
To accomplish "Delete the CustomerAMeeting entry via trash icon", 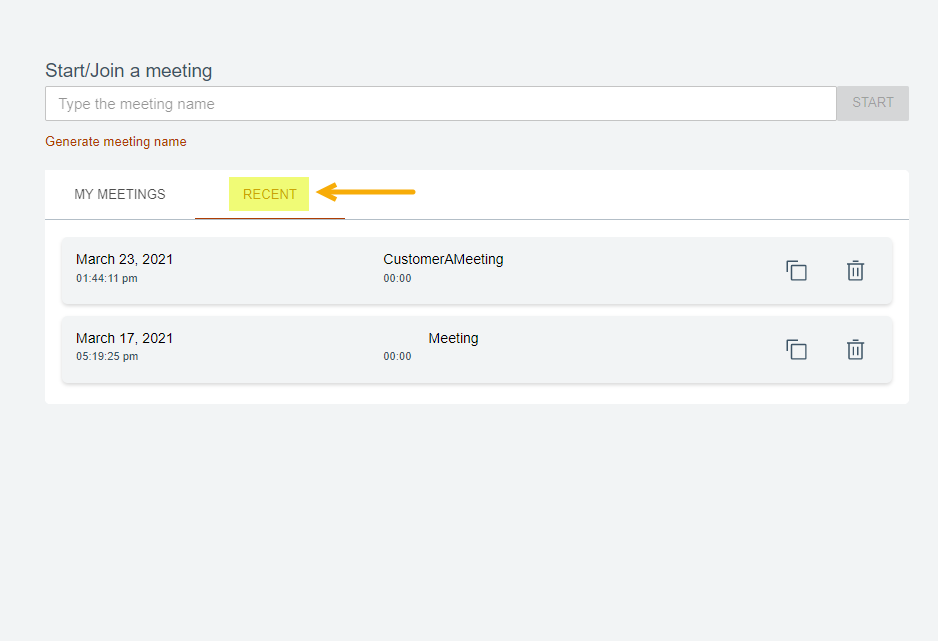I will click(x=855, y=271).
